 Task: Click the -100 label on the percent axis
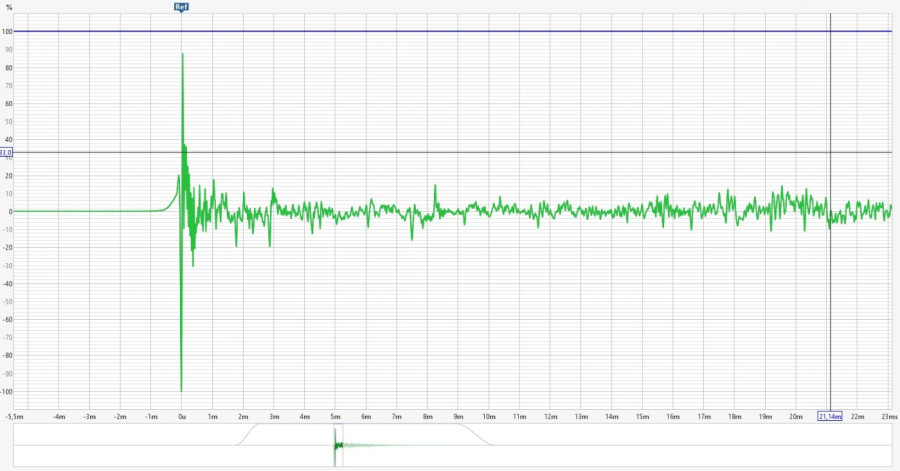point(6,392)
